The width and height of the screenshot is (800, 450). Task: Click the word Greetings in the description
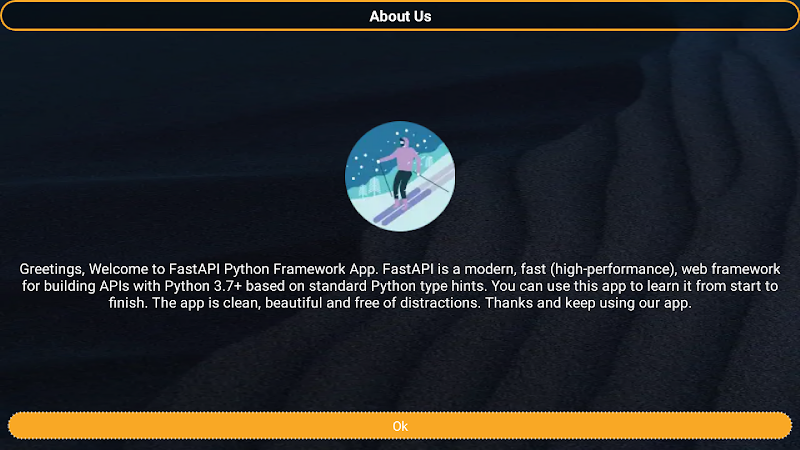(x=51, y=269)
